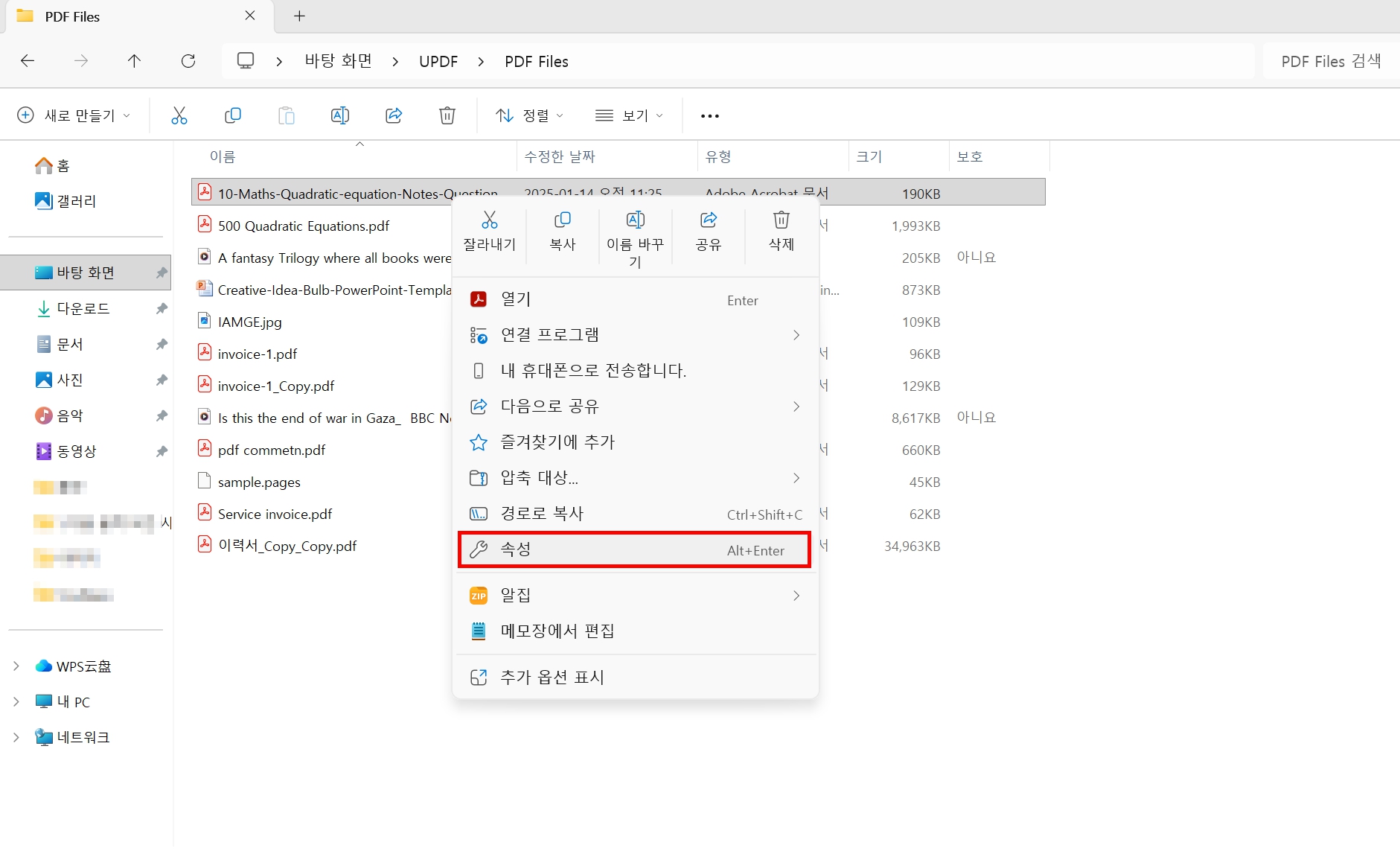This screenshot has width=1400, height=851.
Task: Click the share icon in the toolbar
Action: 394,115
